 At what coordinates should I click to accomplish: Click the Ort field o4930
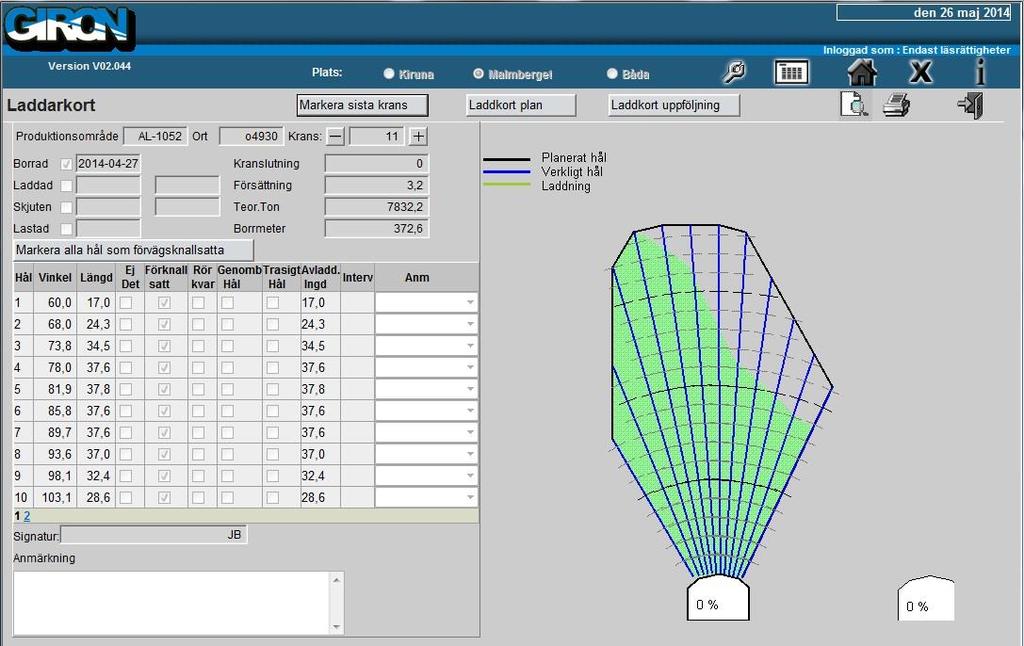(x=251, y=137)
